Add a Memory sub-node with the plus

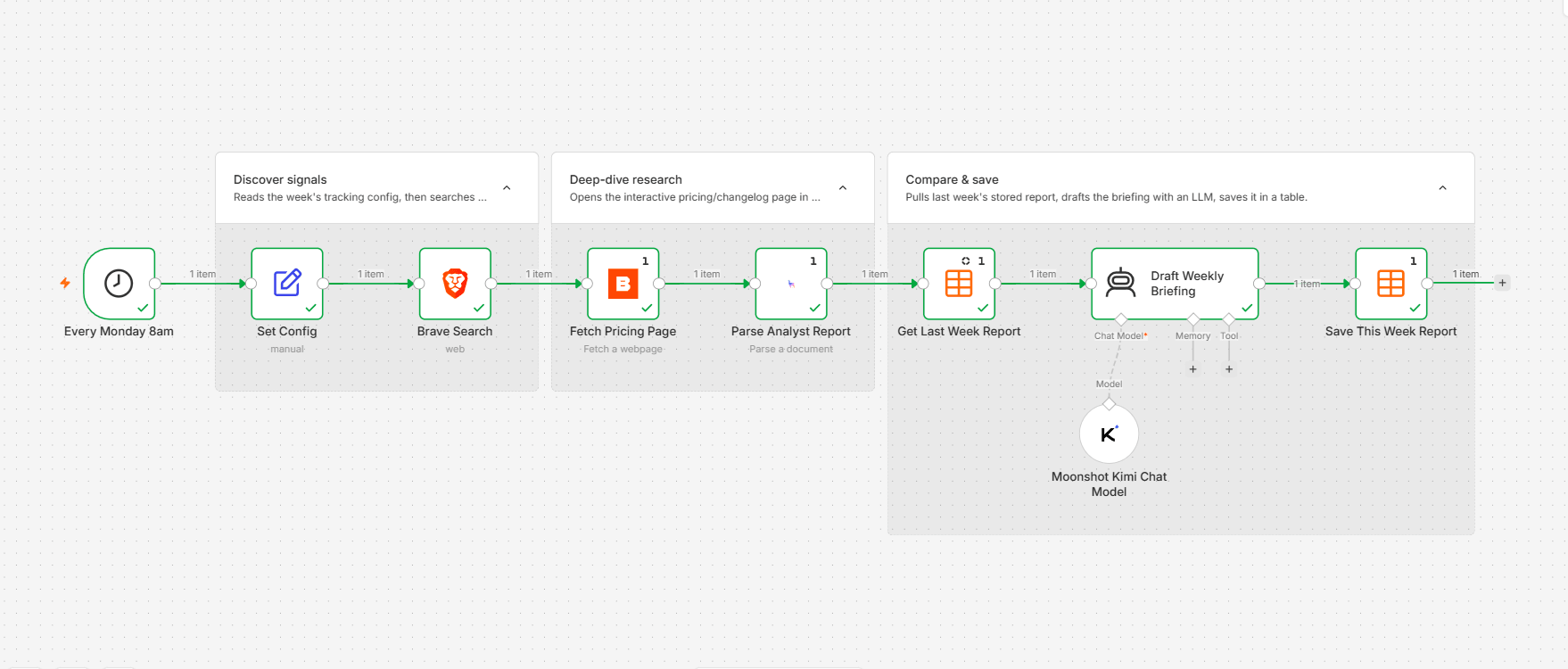1193,368
